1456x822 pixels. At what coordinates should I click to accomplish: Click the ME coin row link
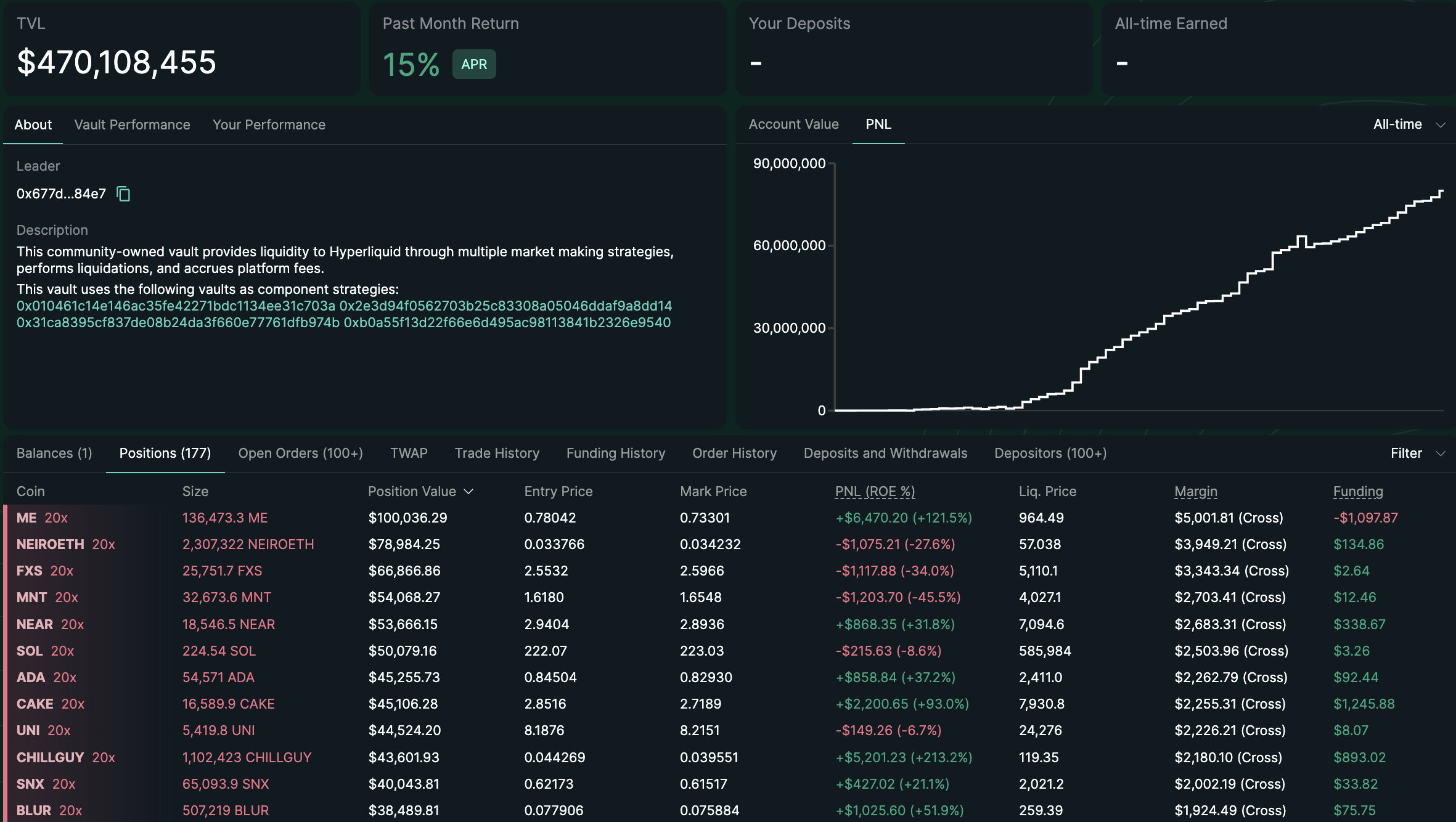[27, 518]
